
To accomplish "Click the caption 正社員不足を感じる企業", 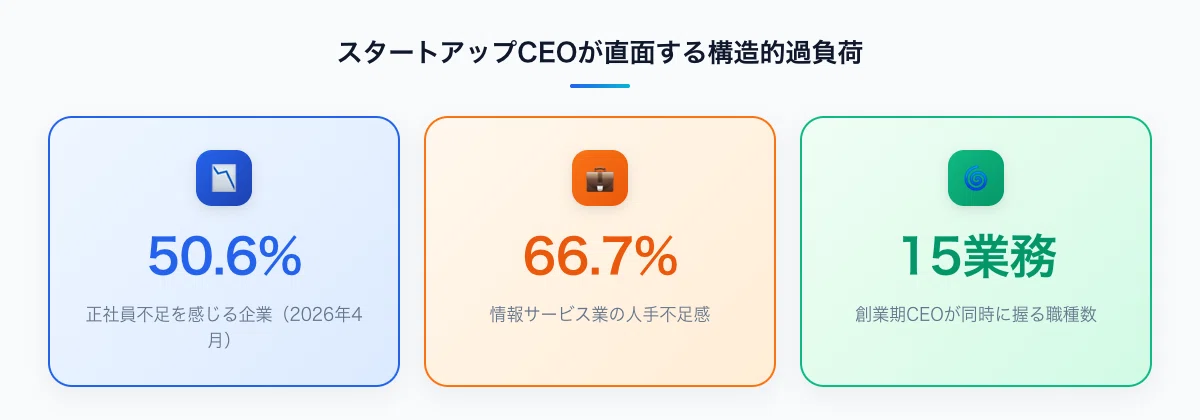I will pos(178,314).
